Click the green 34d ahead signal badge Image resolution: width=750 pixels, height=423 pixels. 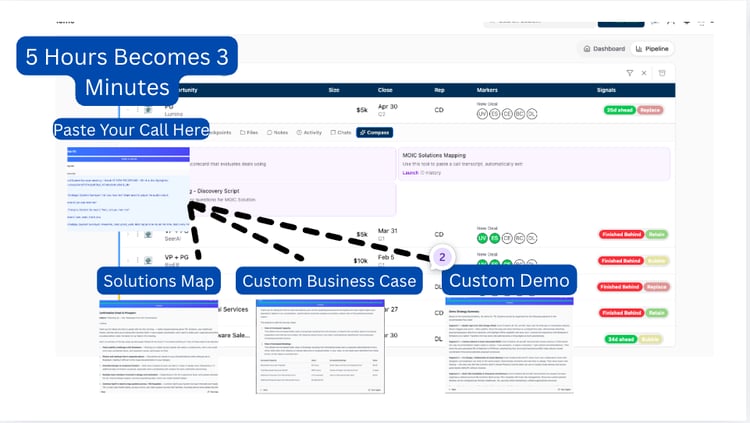click(614, 339)
